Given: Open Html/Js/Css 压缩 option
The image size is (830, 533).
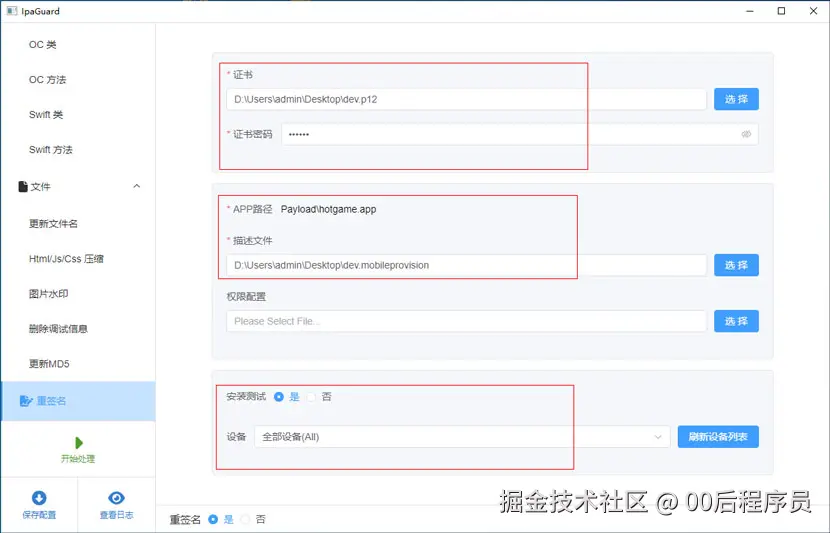Looking at the screenshot, I should 66,258.
